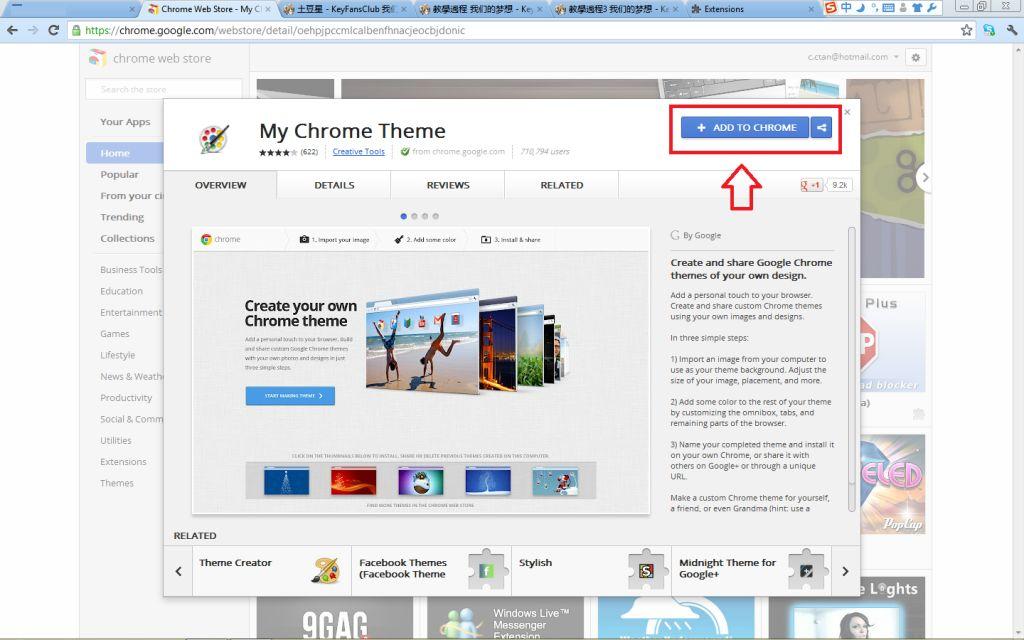1024x640 pixels.
Task: Go back with the browser back arrow
Action: (12, 30)
